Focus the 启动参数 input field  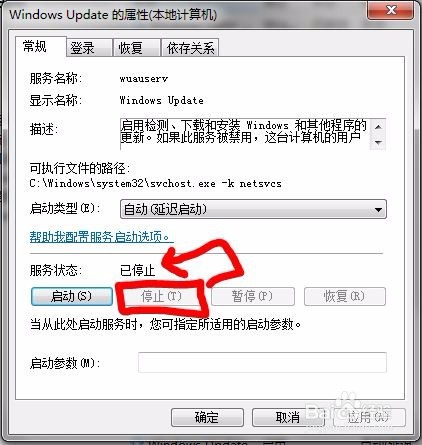tap(262, 362)
